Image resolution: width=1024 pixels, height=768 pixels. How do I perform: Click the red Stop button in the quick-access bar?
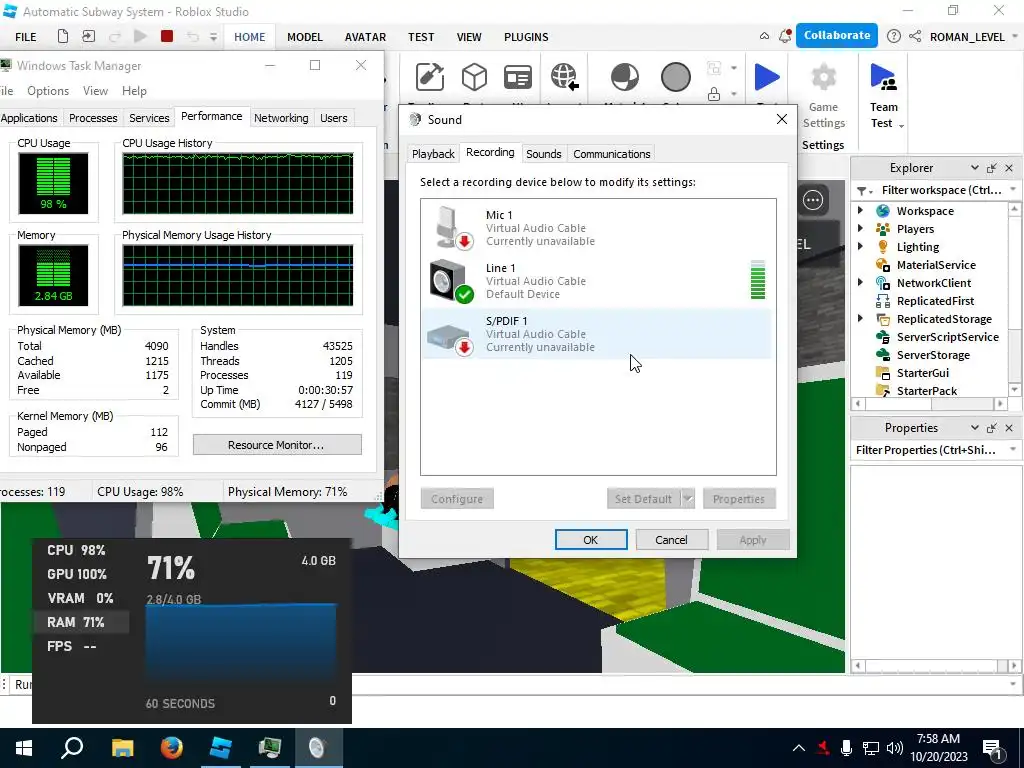pyautogui.click(x=167, y=36)
